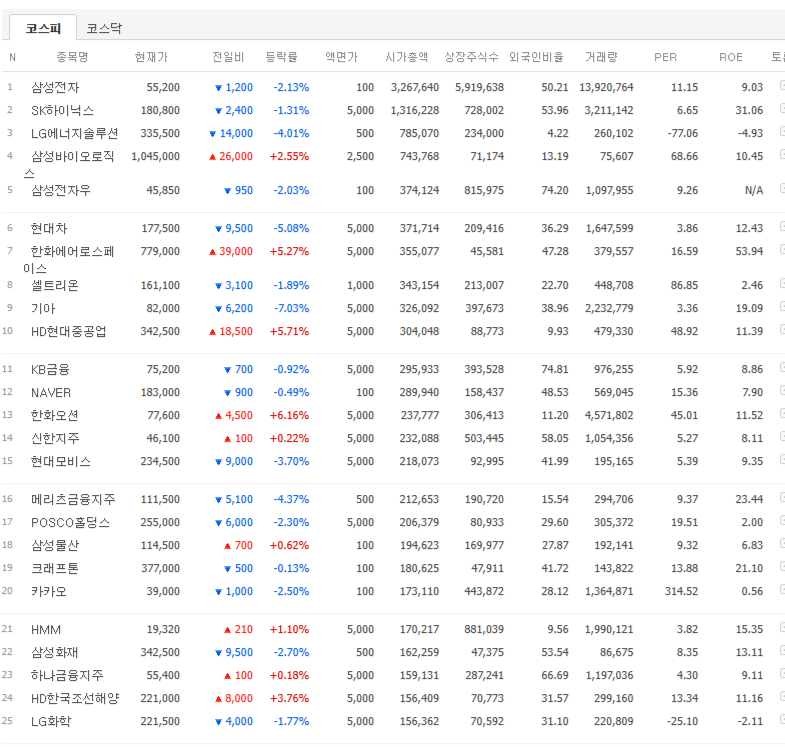Click the 카카오 stock name
The image size is (785, 747).
click(x=49, y=592)
